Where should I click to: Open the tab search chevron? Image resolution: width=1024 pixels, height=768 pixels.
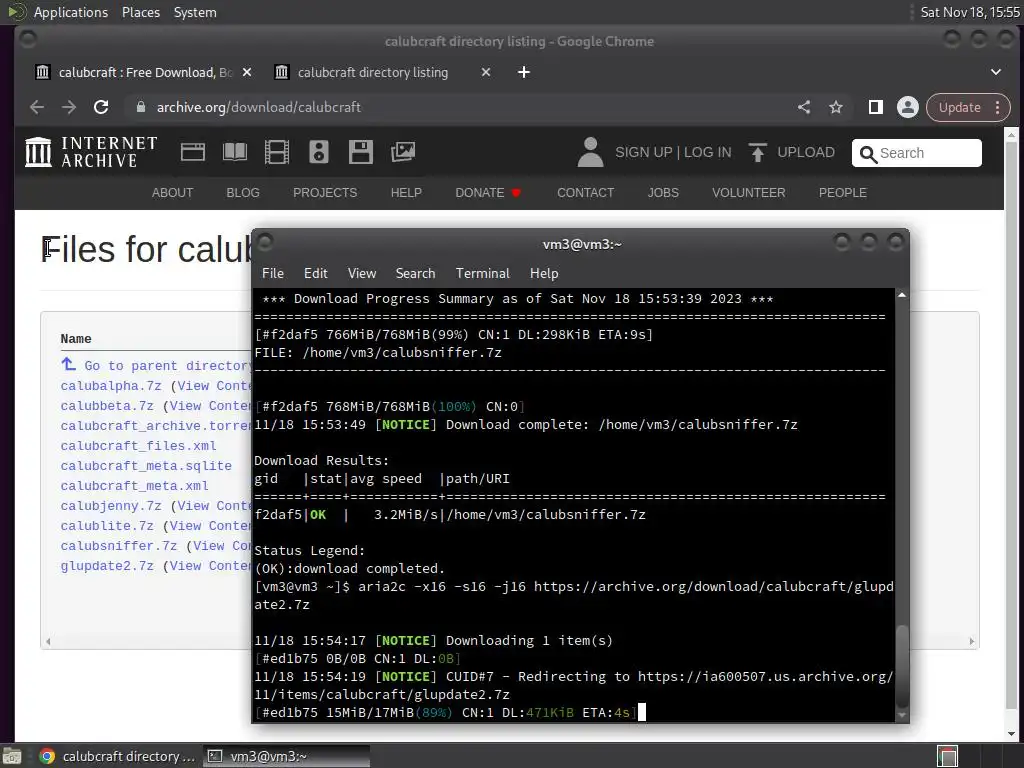coord(996,72)
